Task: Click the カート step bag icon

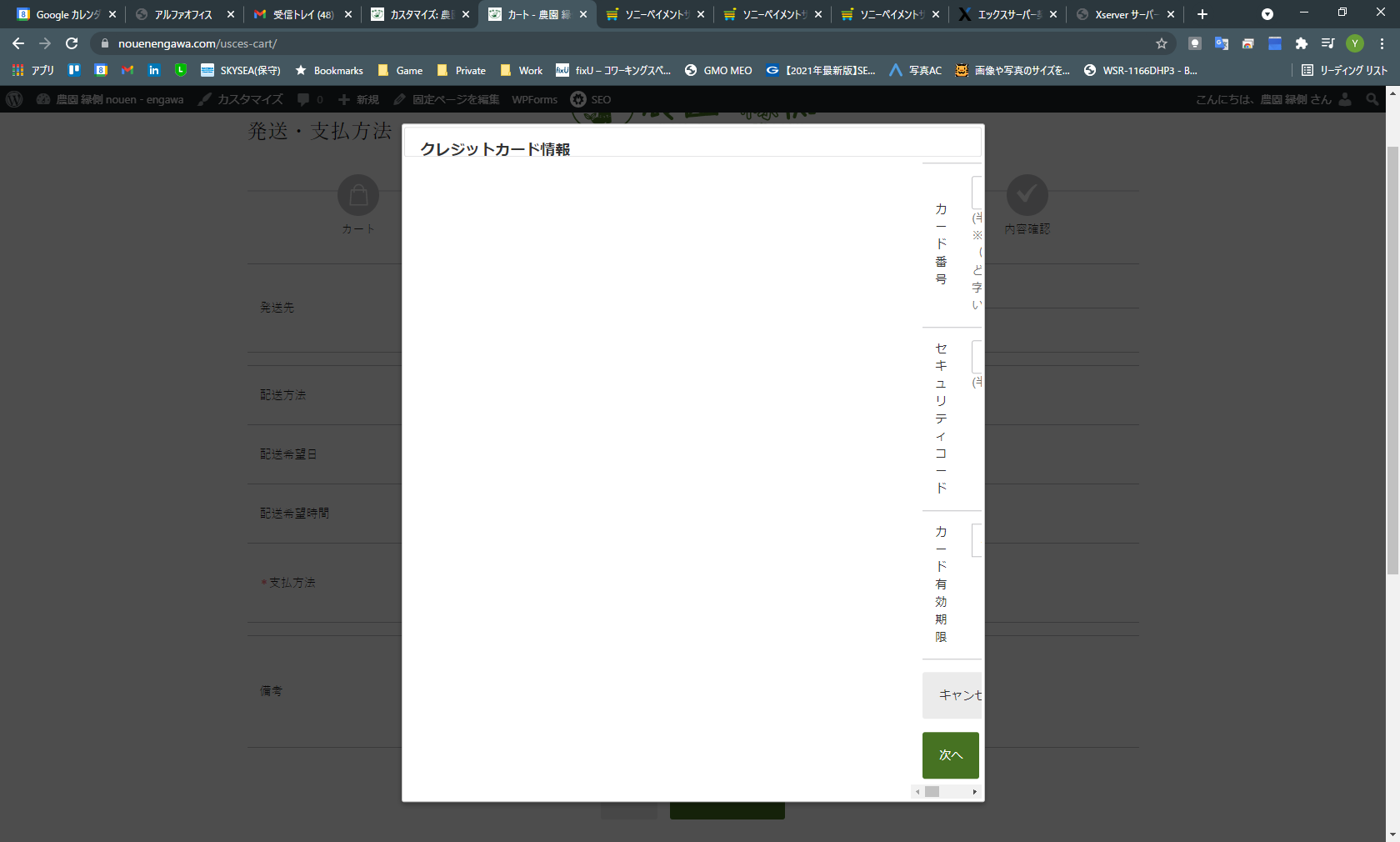Action: click(x=358, y=195)
